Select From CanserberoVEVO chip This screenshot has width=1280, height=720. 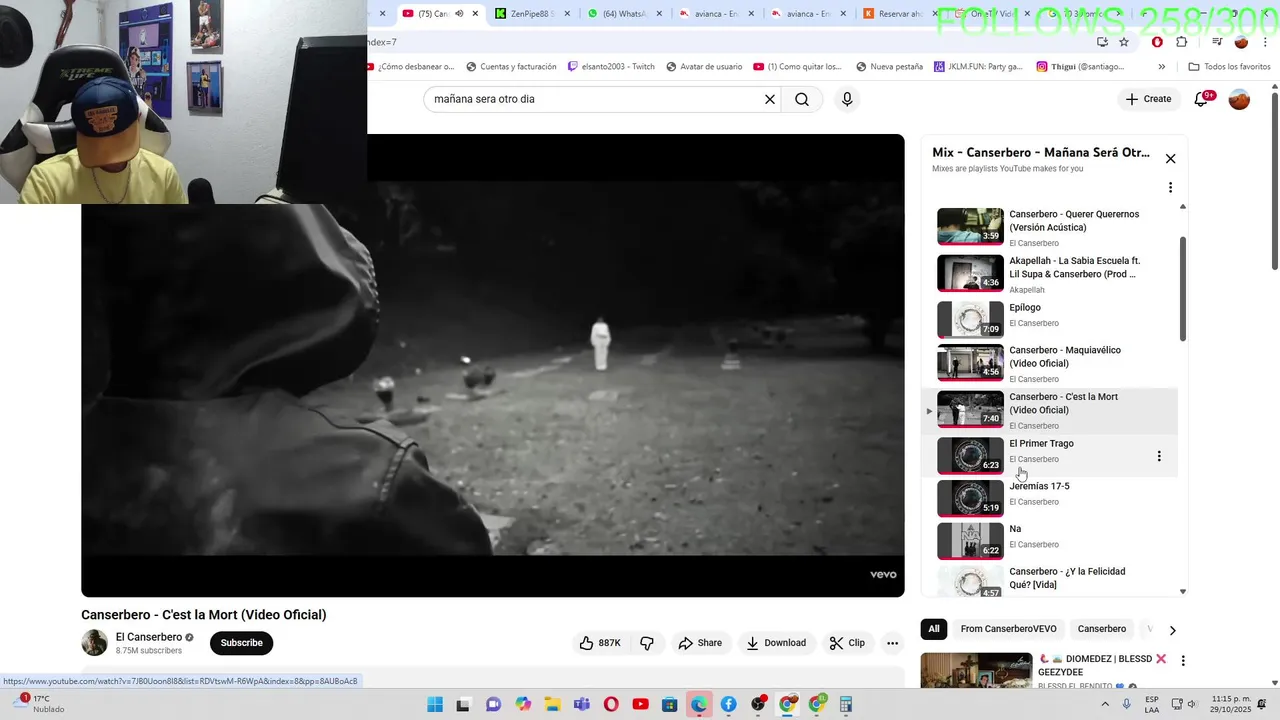click(x=1008, y=629)
